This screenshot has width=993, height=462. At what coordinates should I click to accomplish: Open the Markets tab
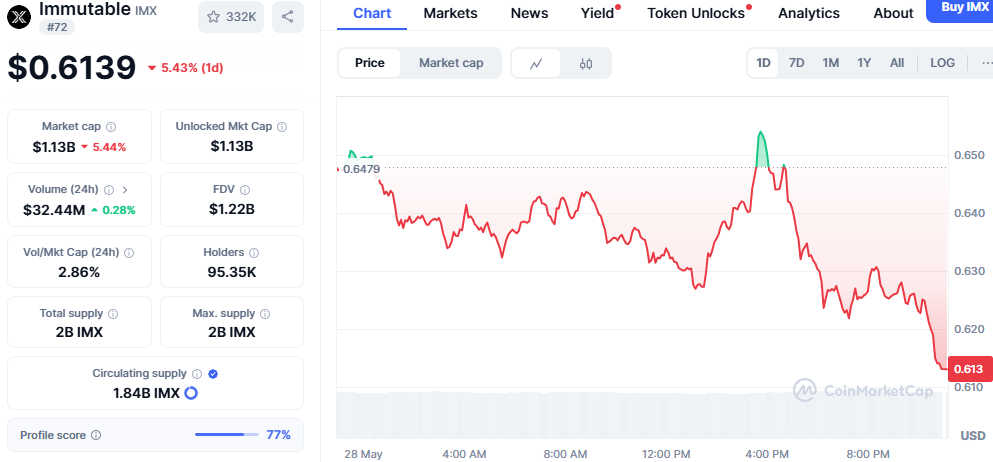(450, 13)
